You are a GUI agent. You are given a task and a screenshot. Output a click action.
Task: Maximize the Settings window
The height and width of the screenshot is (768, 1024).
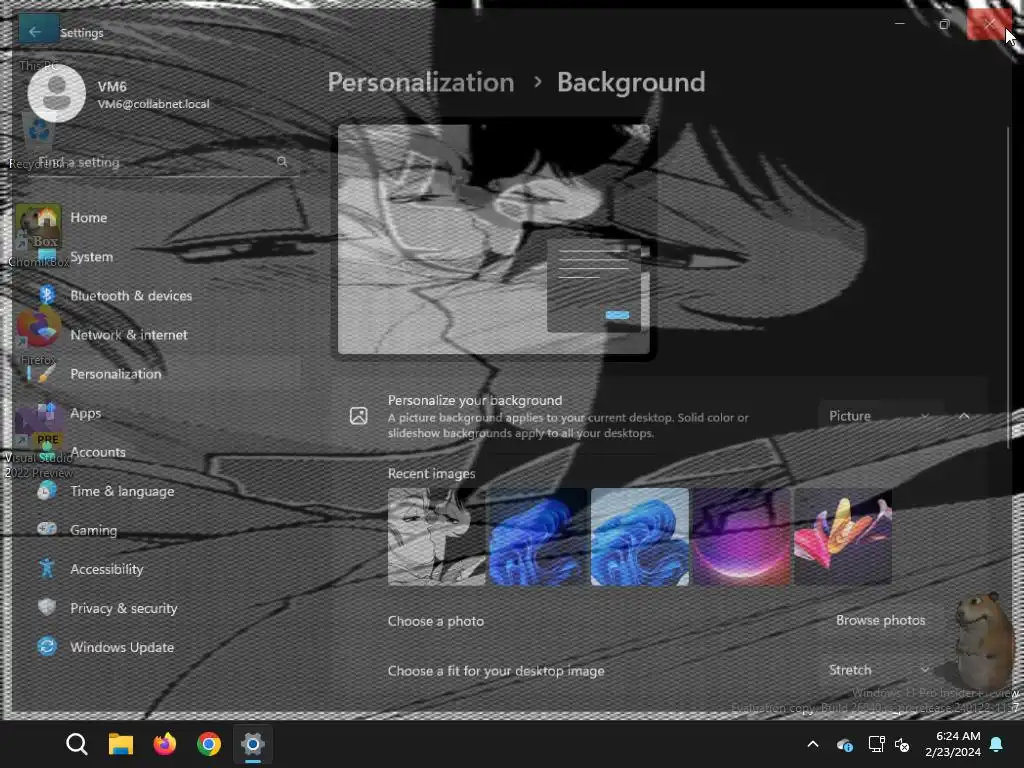pyautogui.click(x=944, y=24)
